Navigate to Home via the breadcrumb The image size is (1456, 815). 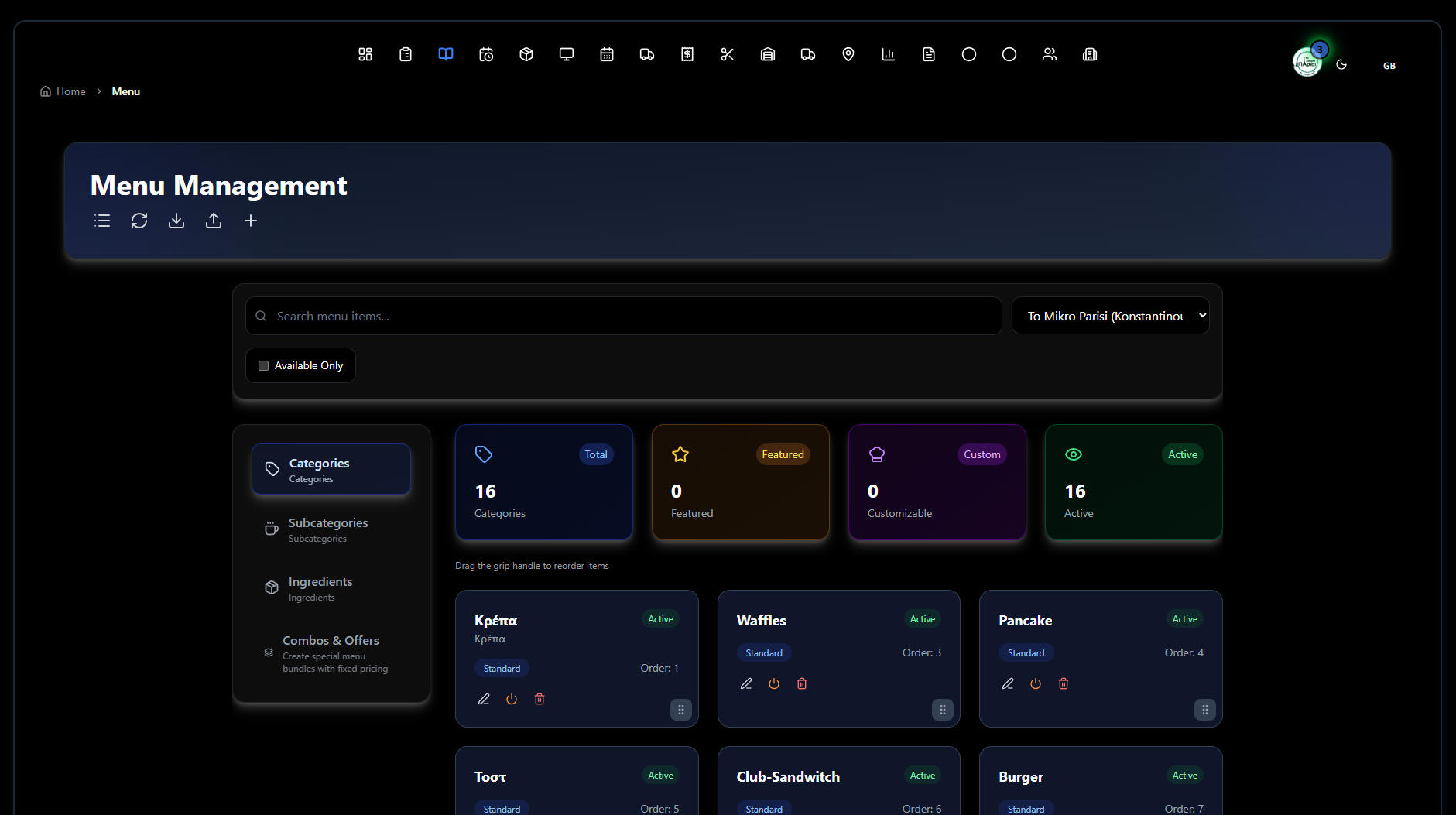pos(70,91)
